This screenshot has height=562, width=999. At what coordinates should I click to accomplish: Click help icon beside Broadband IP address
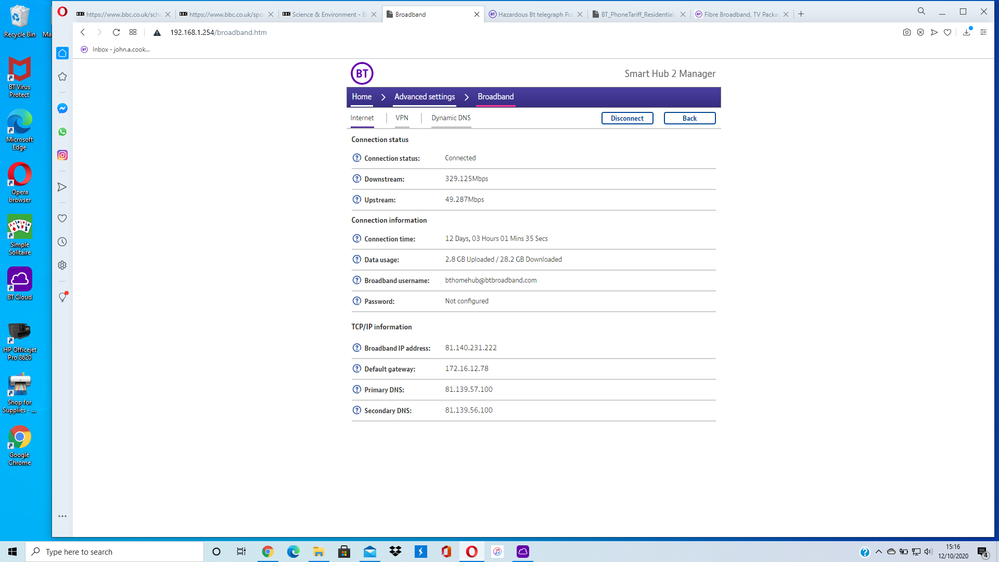pyautogui.click(x=357, y=348)
